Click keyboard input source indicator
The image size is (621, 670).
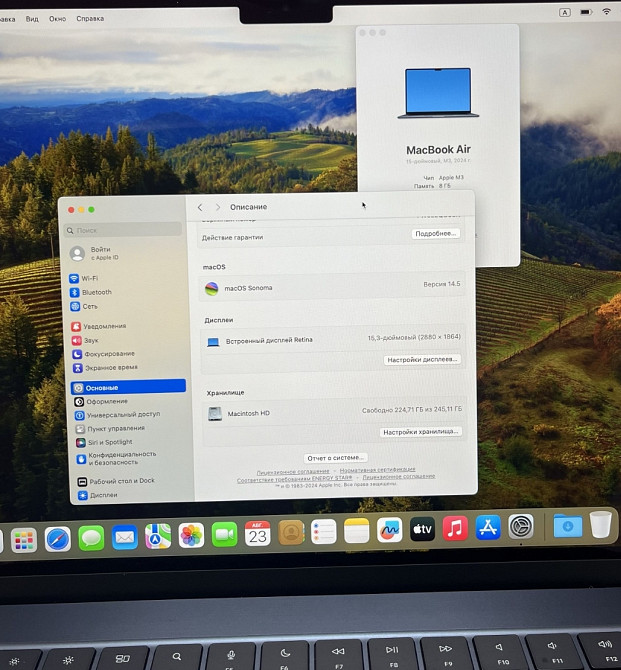pos(565,12)
